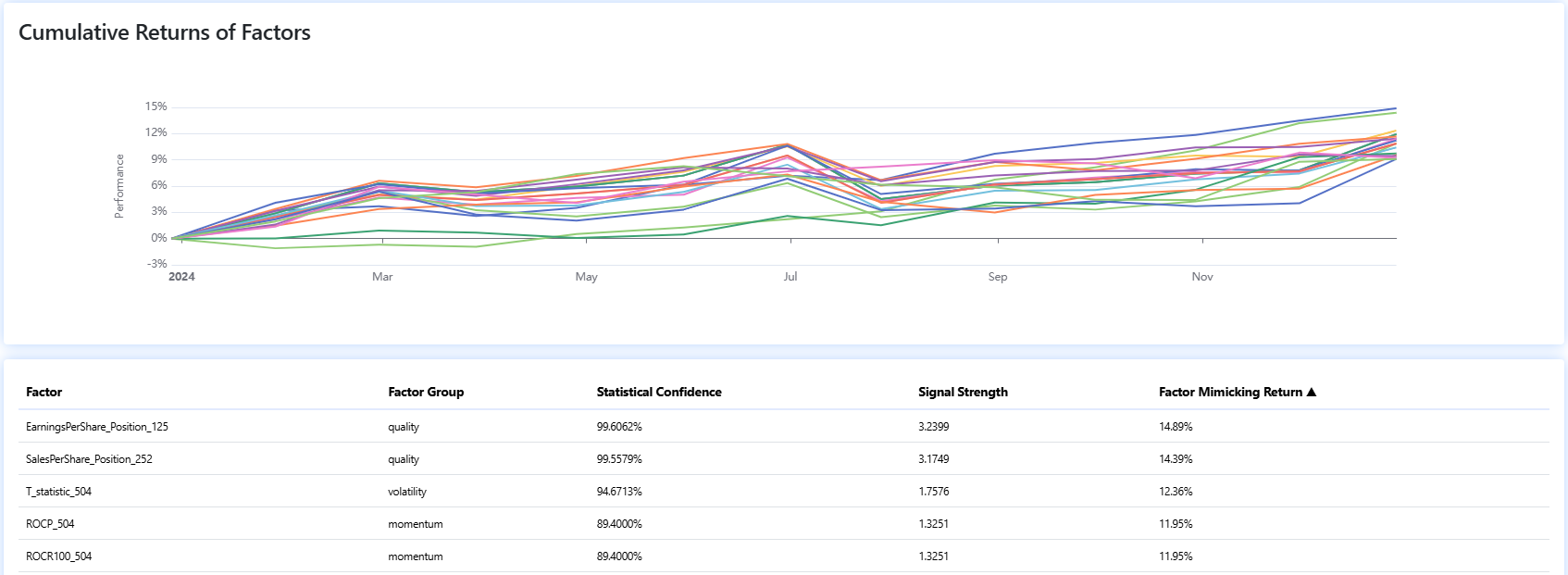The width and height of the screenshot is (1568, 575).
Task: Select the EarningsPerShare_Position_125 factor row
Action: coord(97,427)
